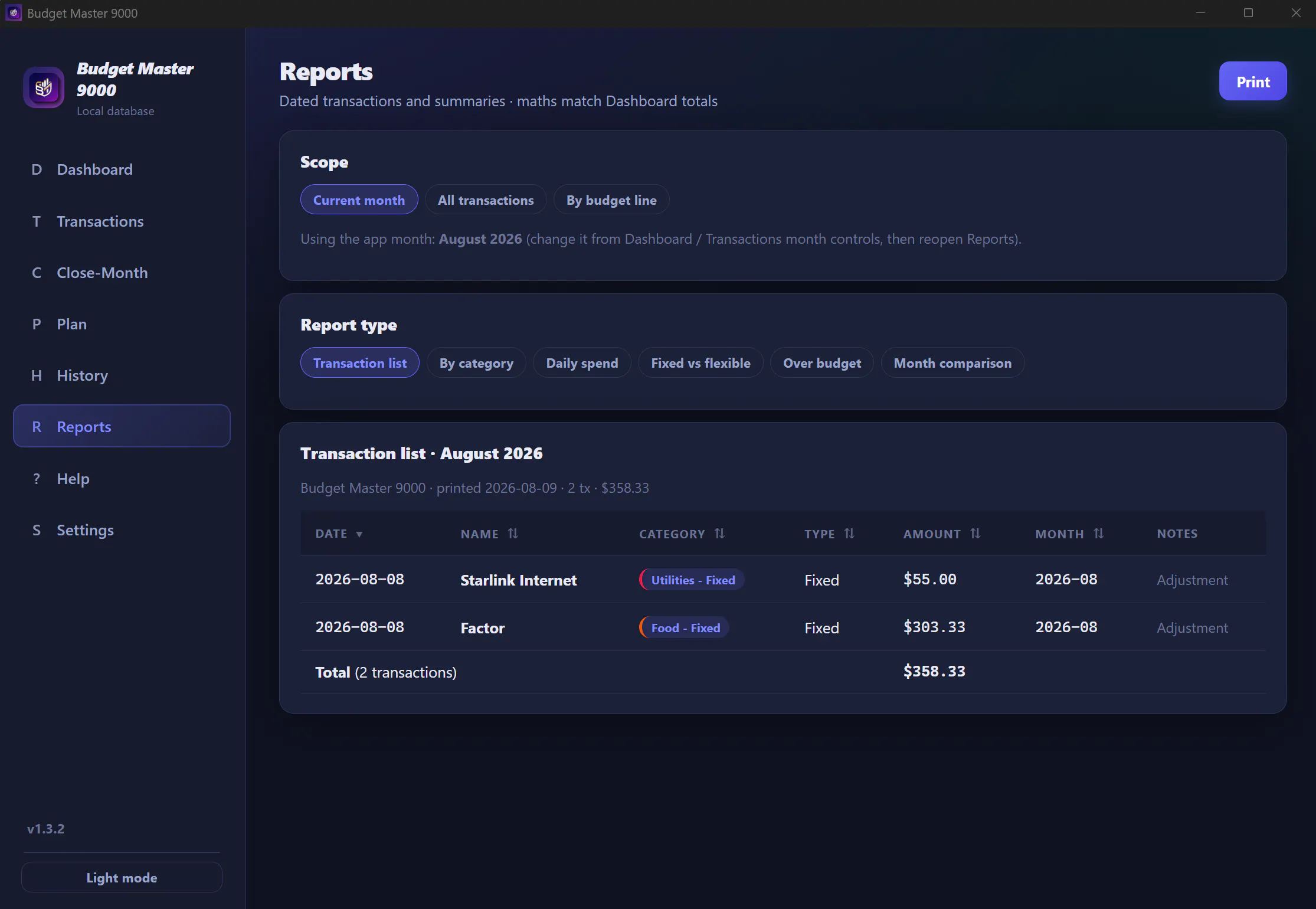Click the title bar app icon

click(x=14, y=13)
